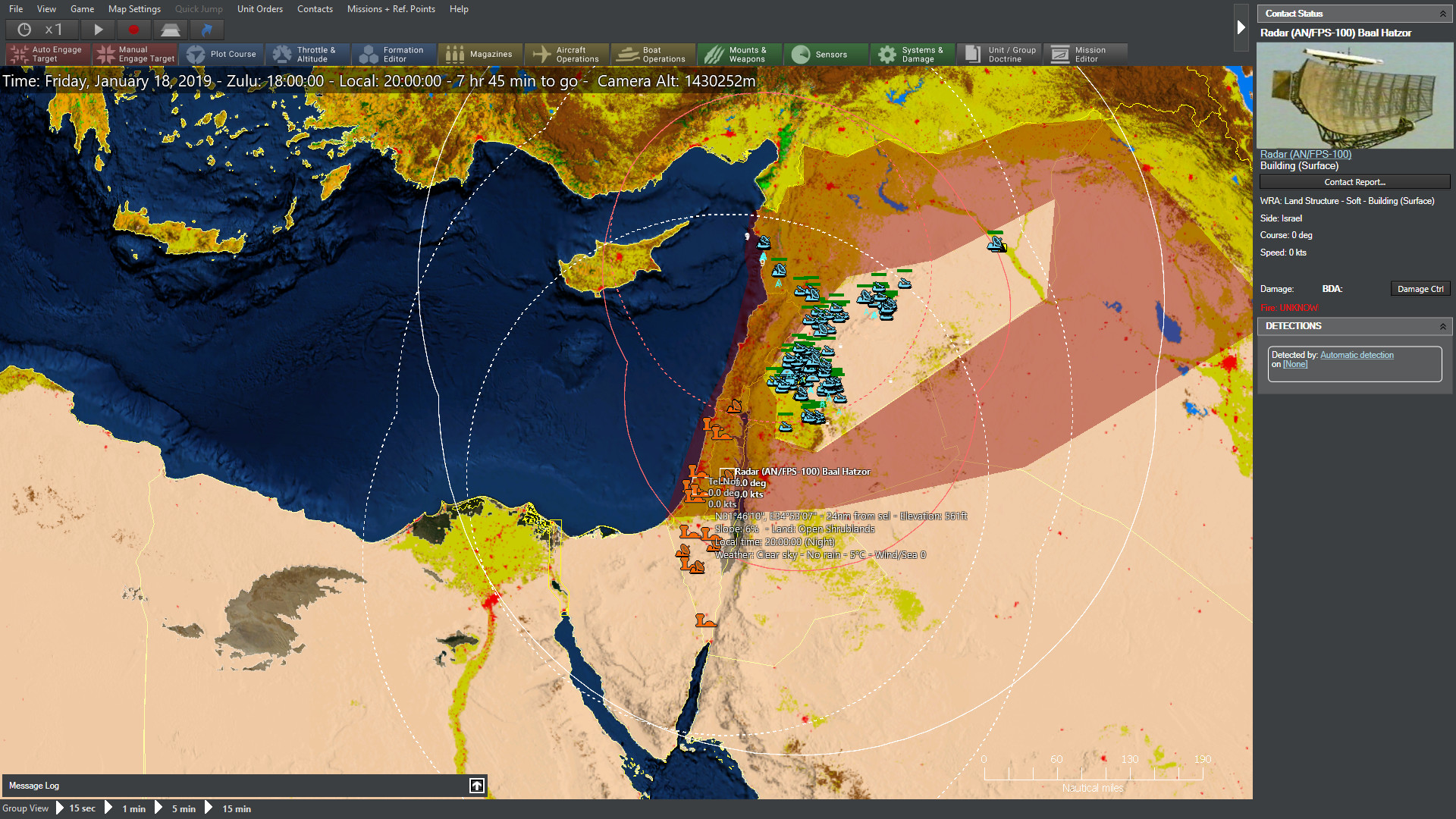
Task: Open the Formation Editor
Action: (x=394, y=54)
